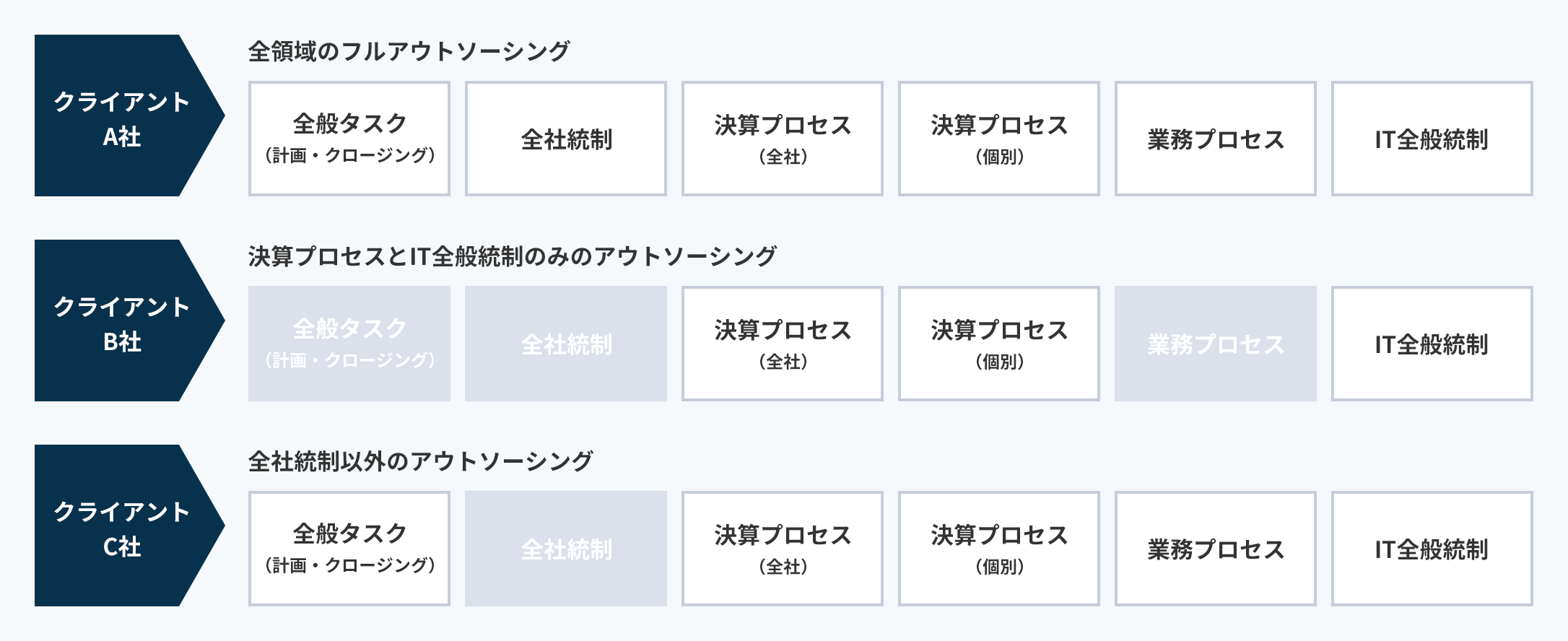Click greyed-out 全社統制 in Client B row

coord(566,344)
